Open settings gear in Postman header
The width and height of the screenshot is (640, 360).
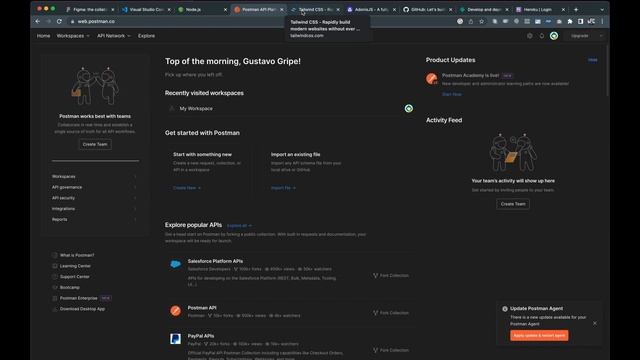[x=530, y=36]
